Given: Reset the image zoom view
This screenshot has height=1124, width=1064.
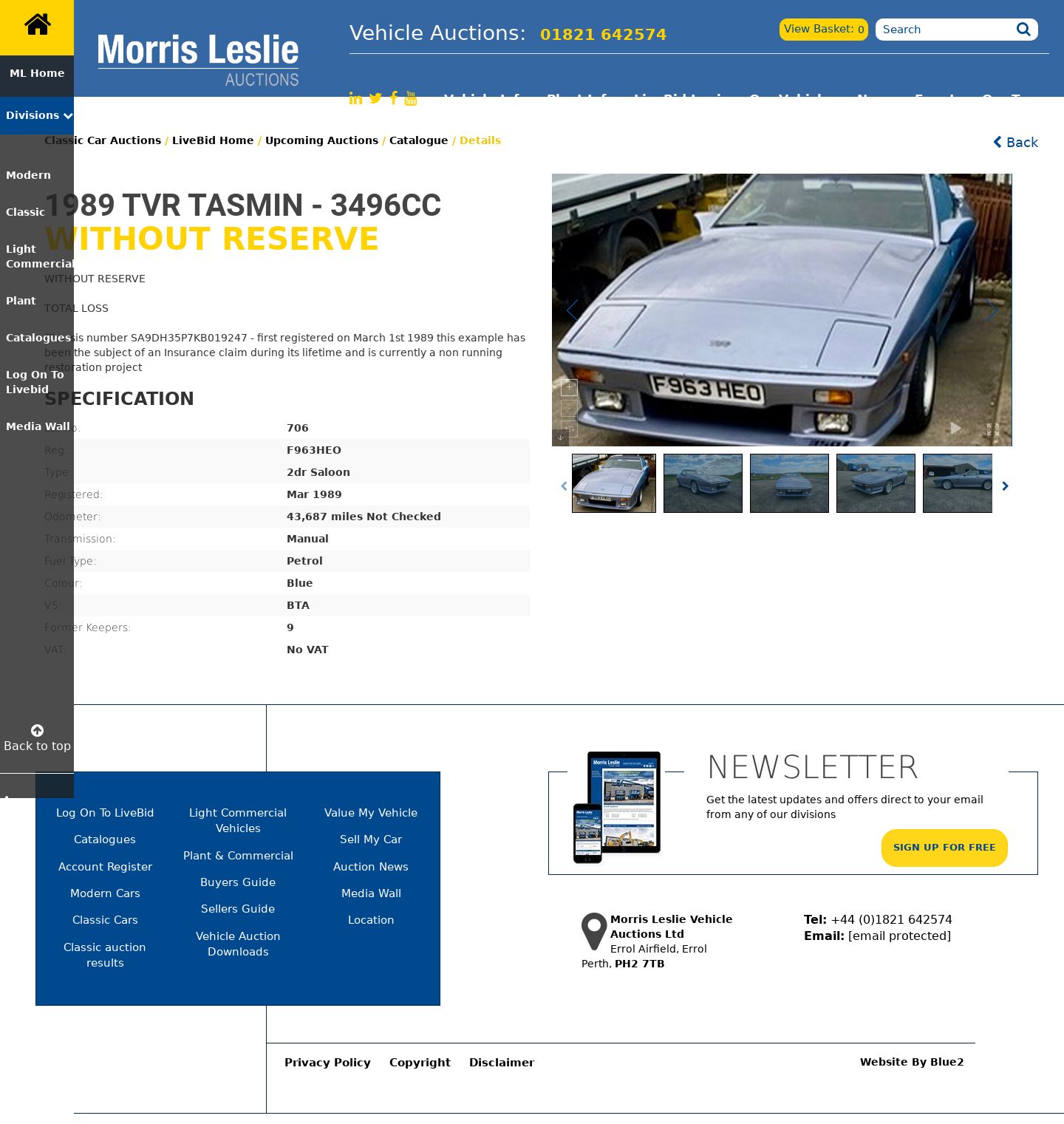Looking at the screenshot, I should [x=569, y=429].
